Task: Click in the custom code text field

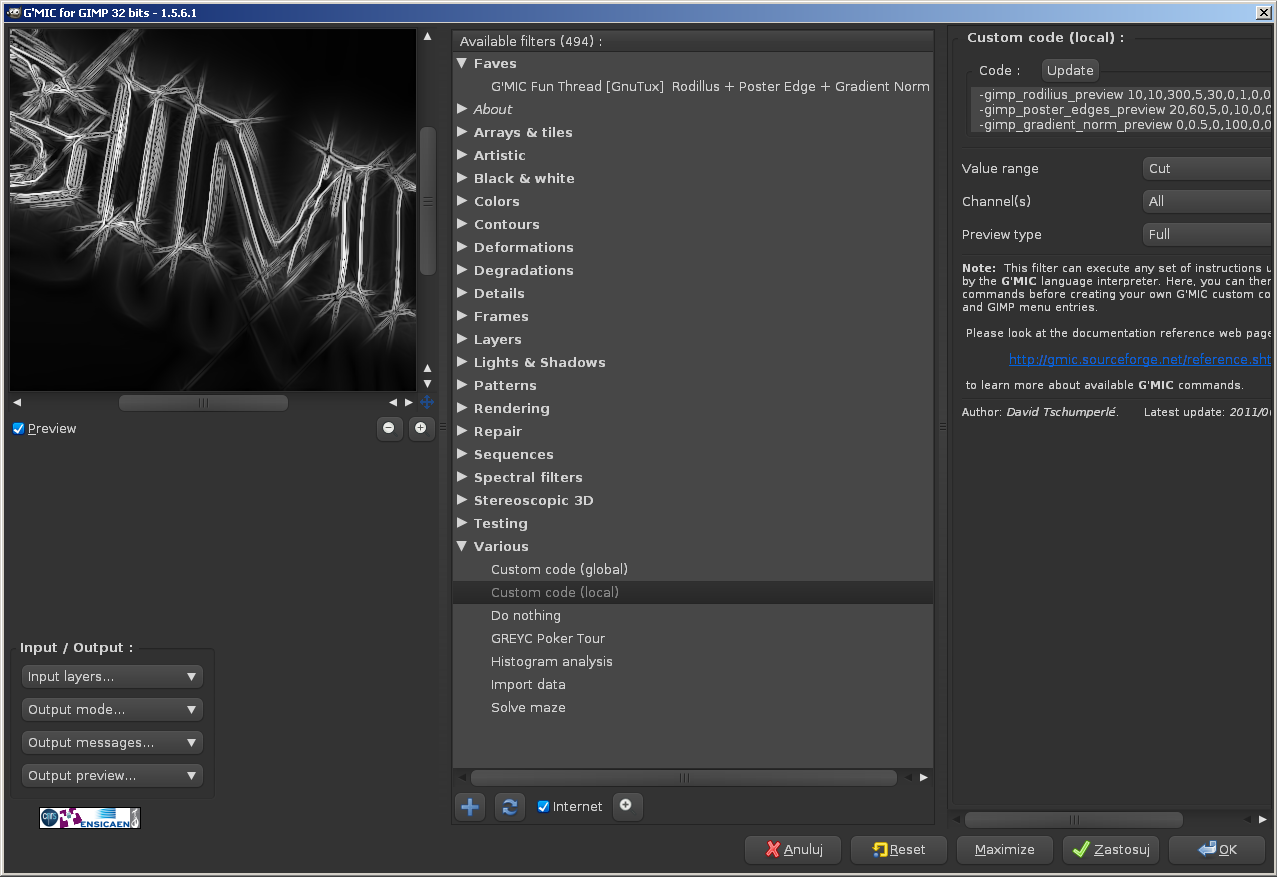Action: (x=1122, y=110)
